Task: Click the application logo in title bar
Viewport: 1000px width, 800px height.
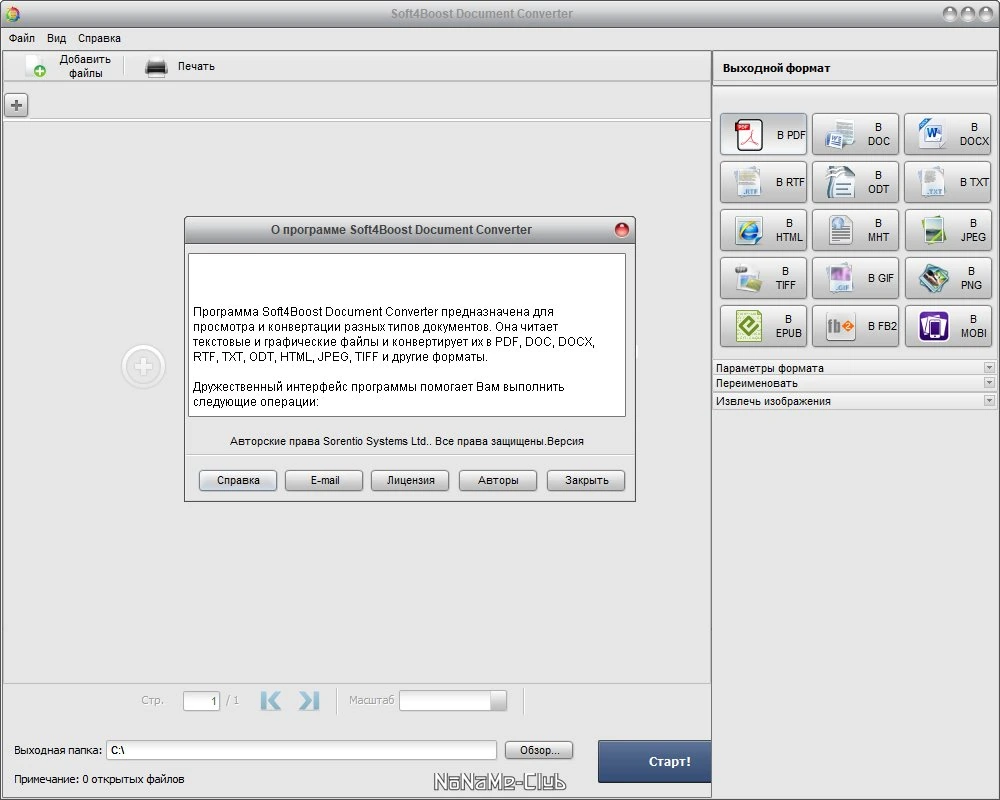Action: 13,13
